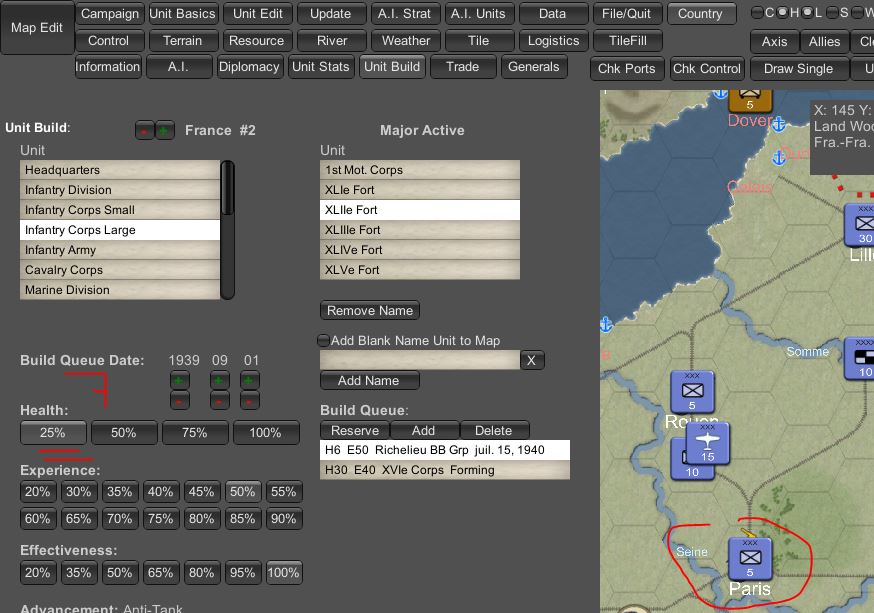Click the Map Edit button
The image size is (874, 613).
[37, 28]
